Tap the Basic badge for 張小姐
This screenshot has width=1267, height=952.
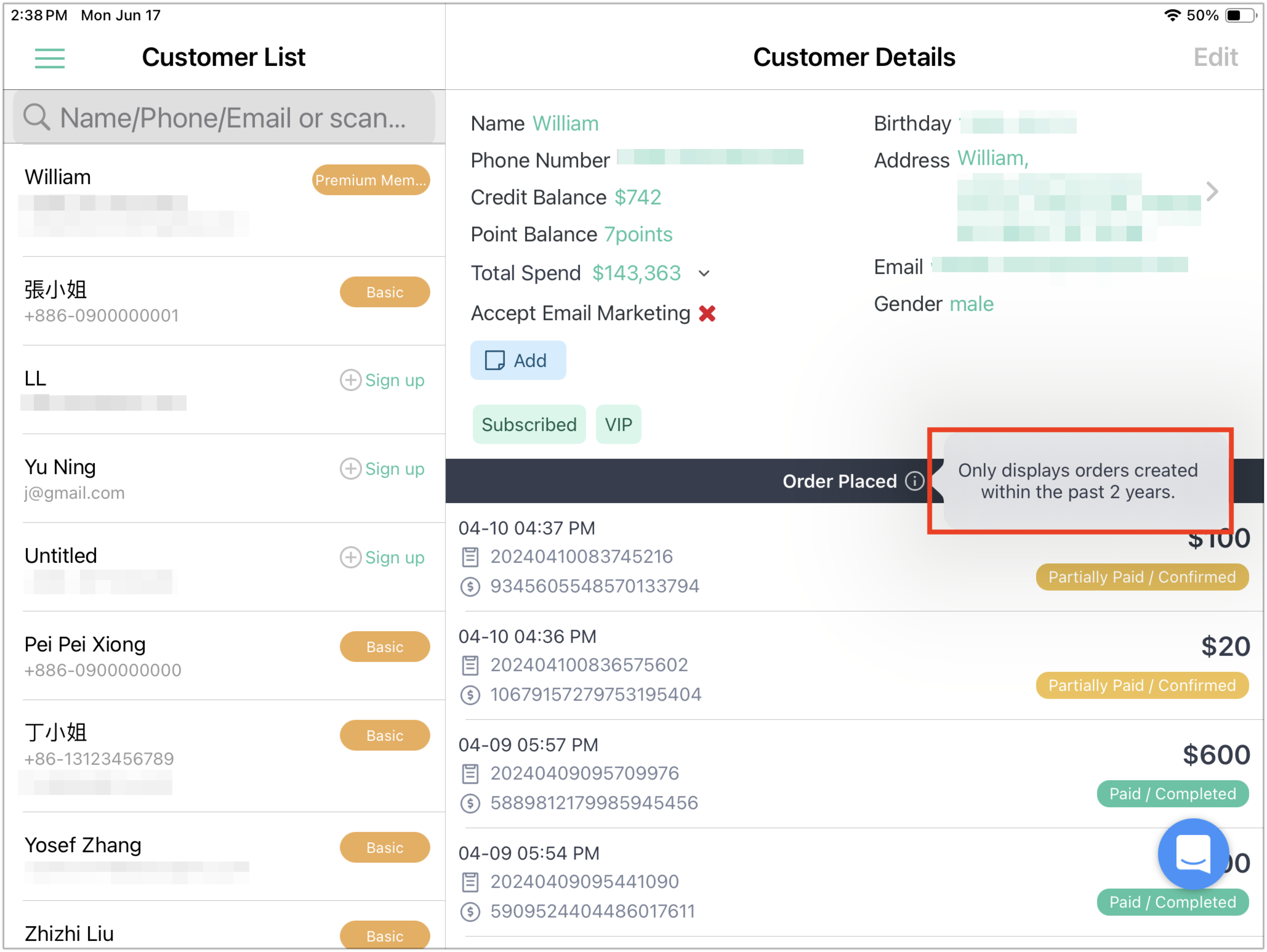(385, 293)
